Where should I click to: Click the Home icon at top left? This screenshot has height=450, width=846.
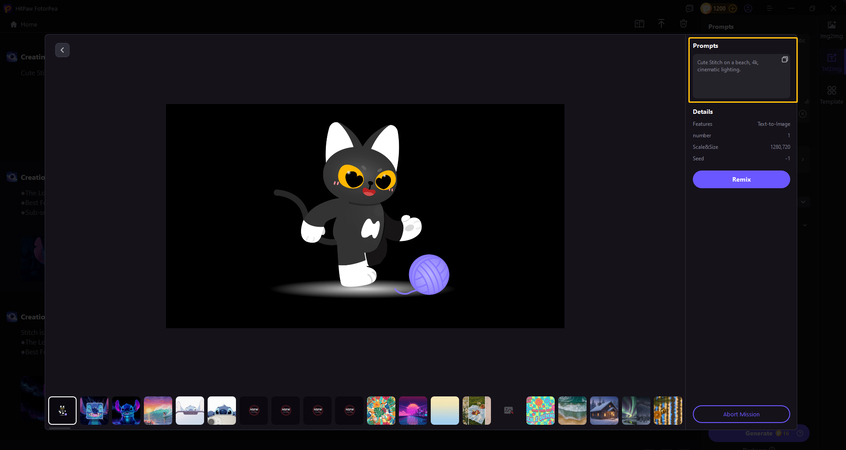pyautogui.click(x=13, y=24)
